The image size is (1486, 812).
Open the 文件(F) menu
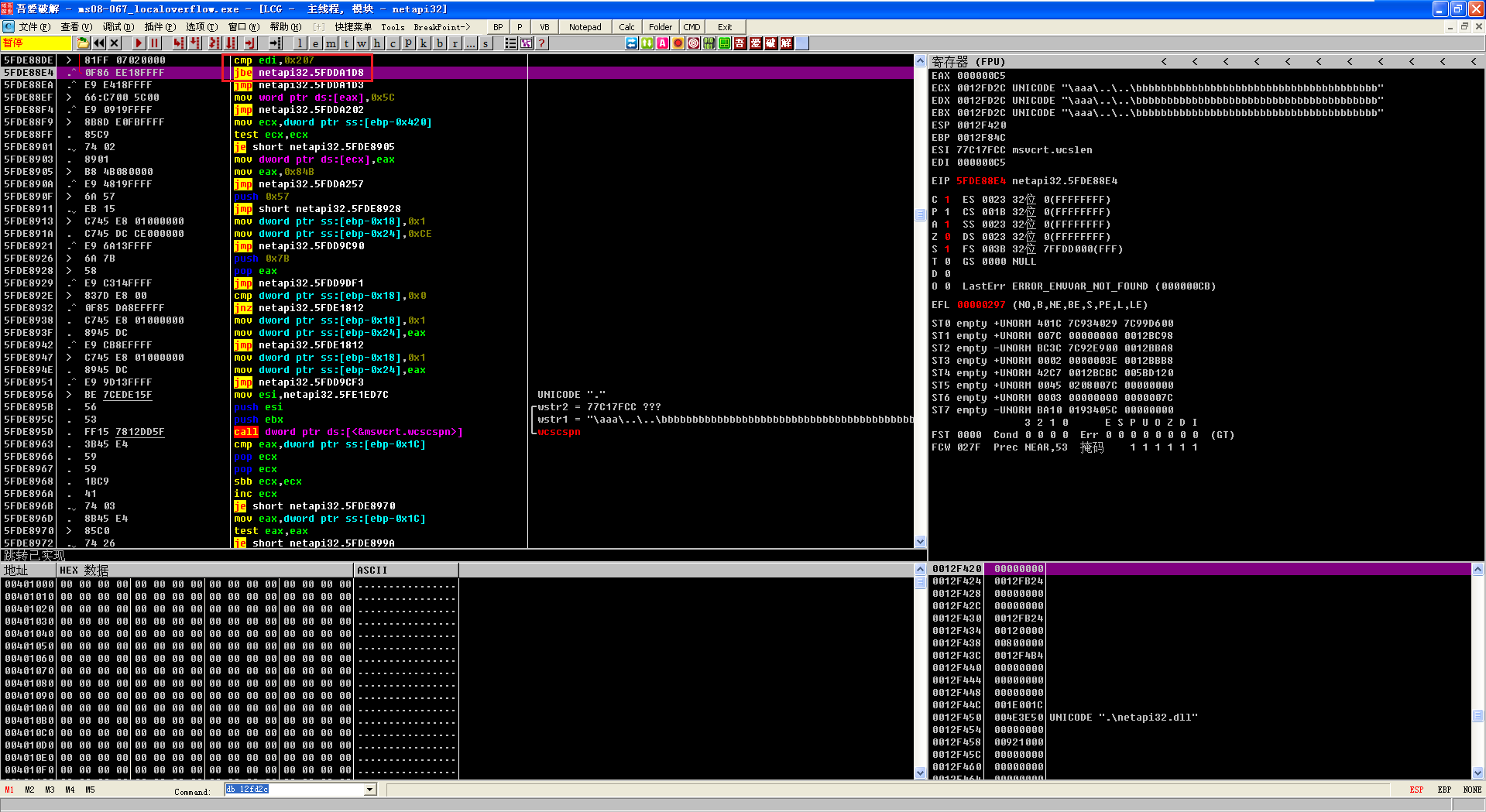coord(35,27)
